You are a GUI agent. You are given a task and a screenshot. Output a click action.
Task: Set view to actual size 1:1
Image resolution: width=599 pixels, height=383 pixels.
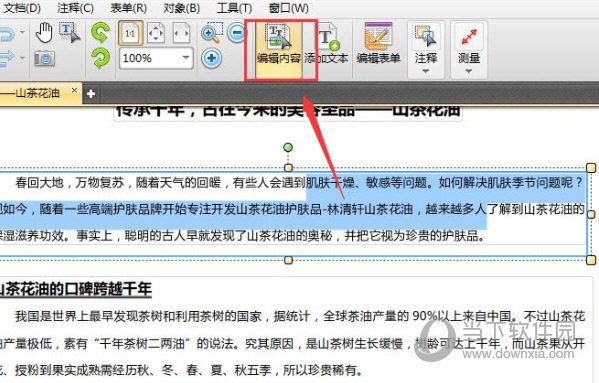point(131,34)
